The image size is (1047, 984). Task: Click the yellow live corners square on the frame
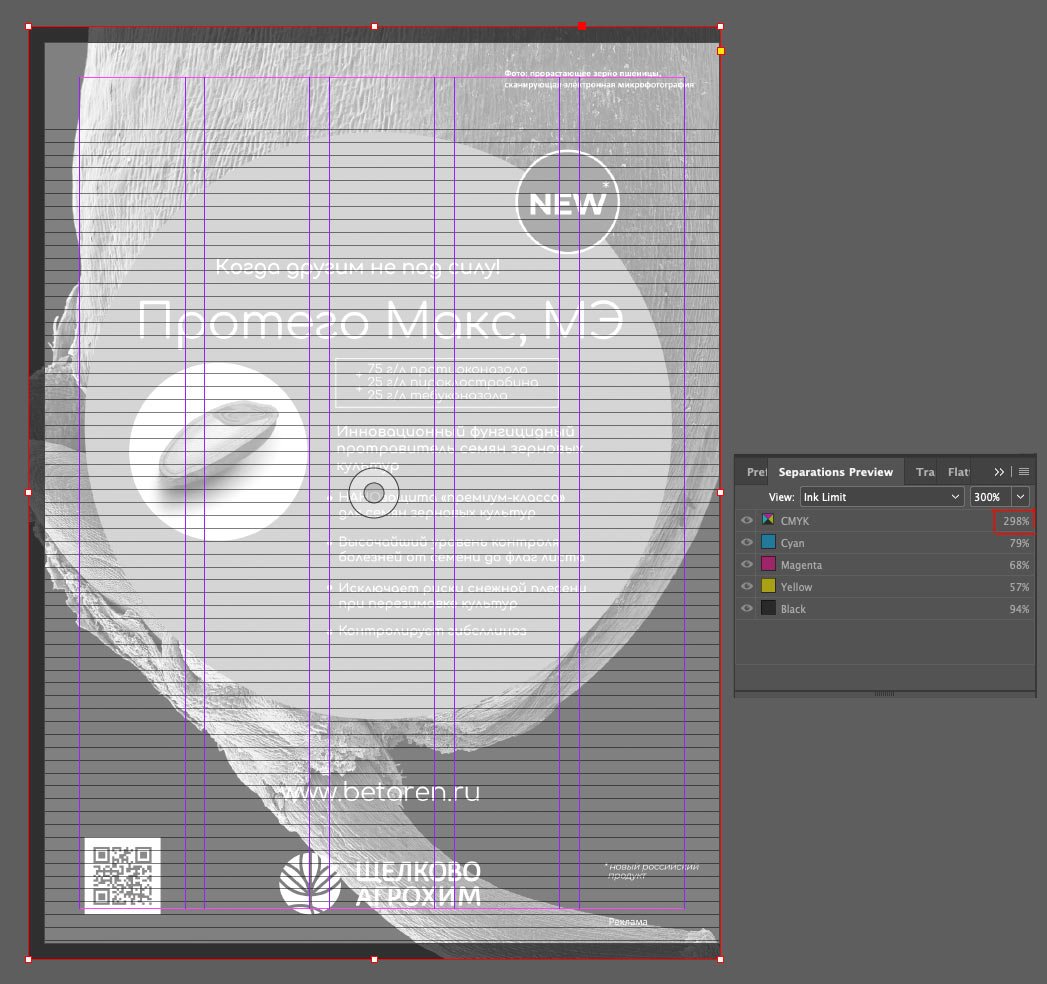click(x=720, y=51)
